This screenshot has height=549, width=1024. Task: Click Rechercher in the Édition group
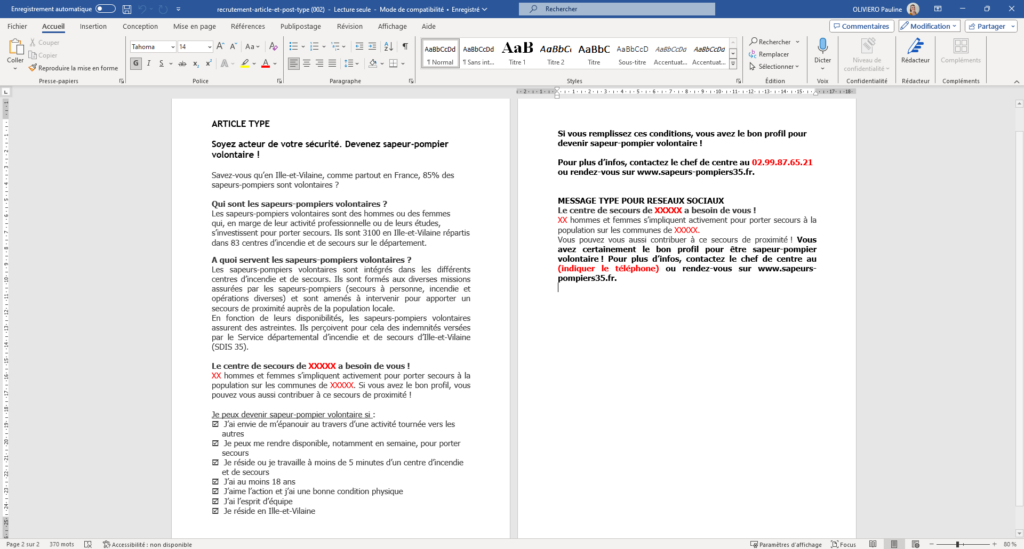774,42
